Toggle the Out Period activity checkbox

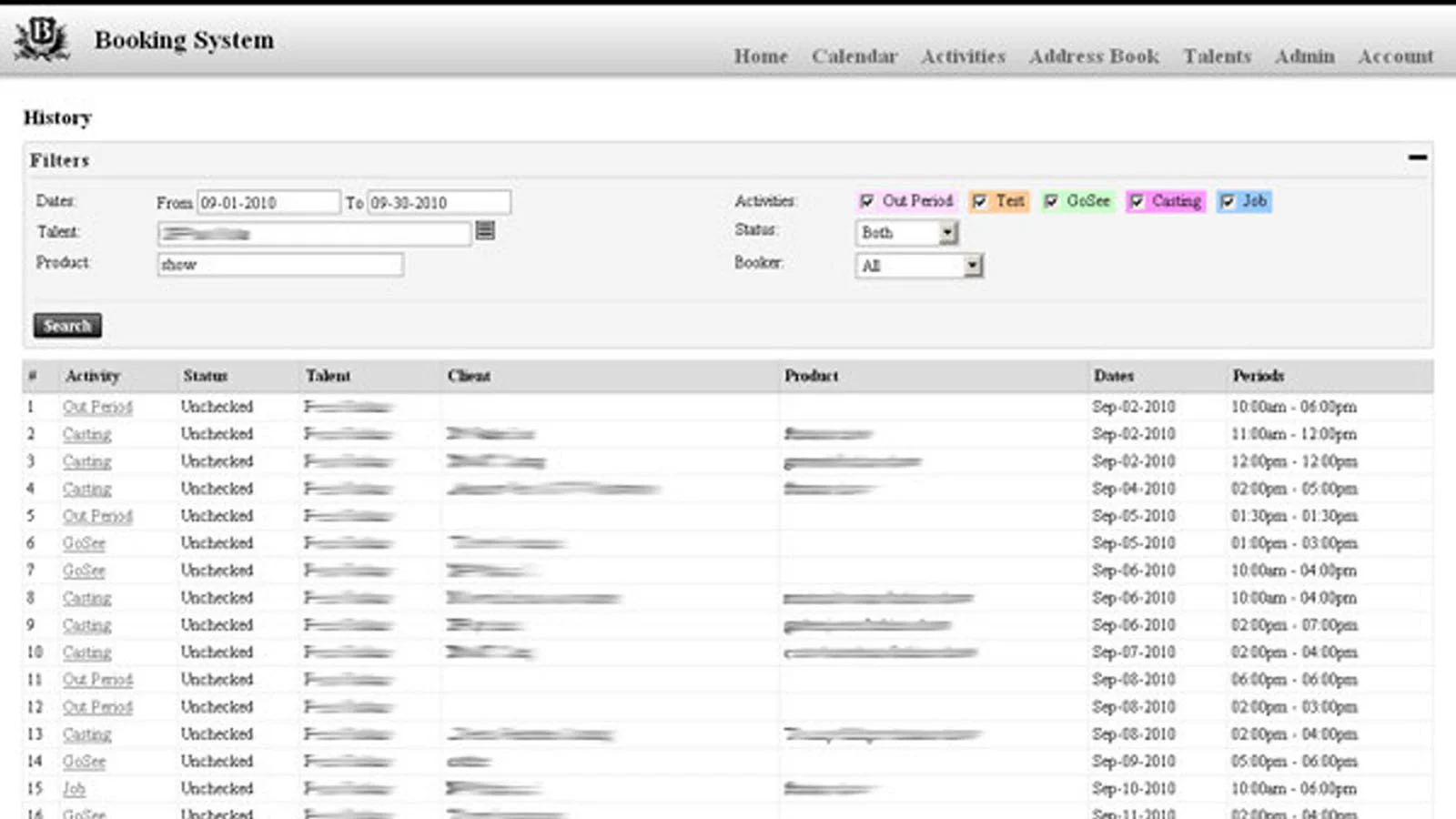tap(866, 201)
